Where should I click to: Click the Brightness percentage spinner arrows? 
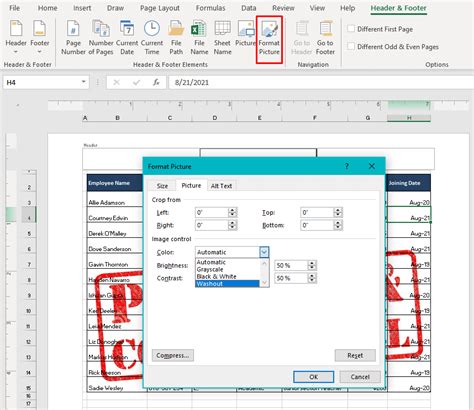coord(312,265)
